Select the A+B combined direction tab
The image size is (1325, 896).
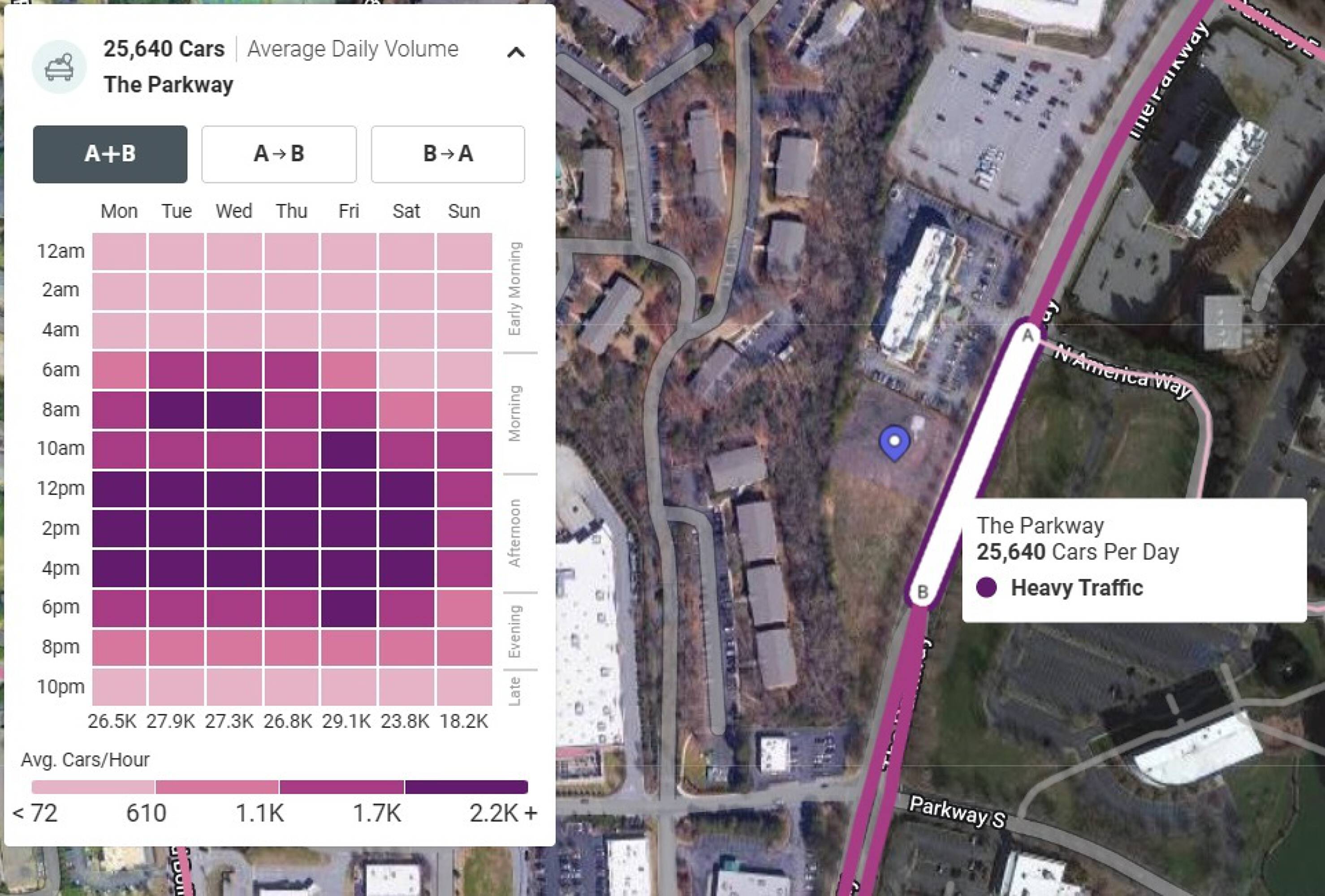point(110,154)
